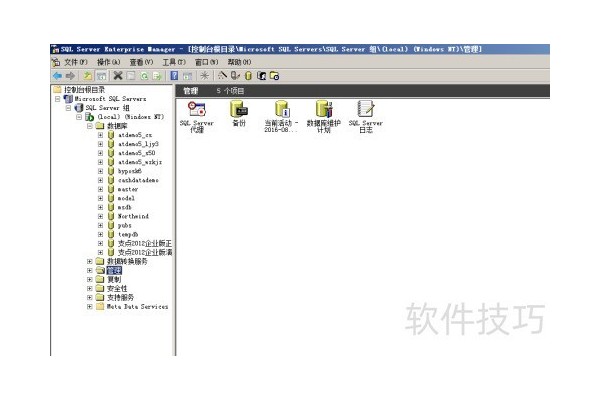Go up one level with folder icon
Viewport: 600px width, 400px height.
pos(88,76)
